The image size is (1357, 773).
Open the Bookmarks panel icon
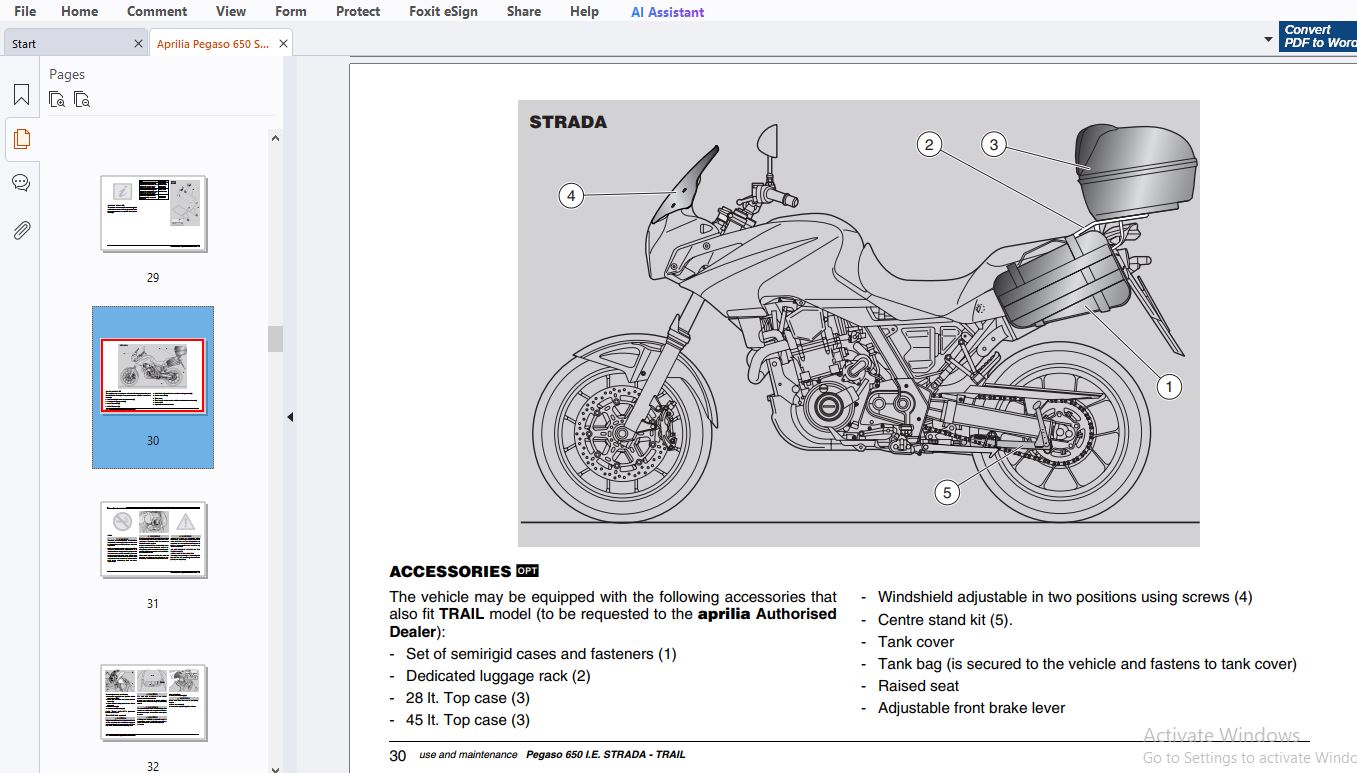click(21, 95)
